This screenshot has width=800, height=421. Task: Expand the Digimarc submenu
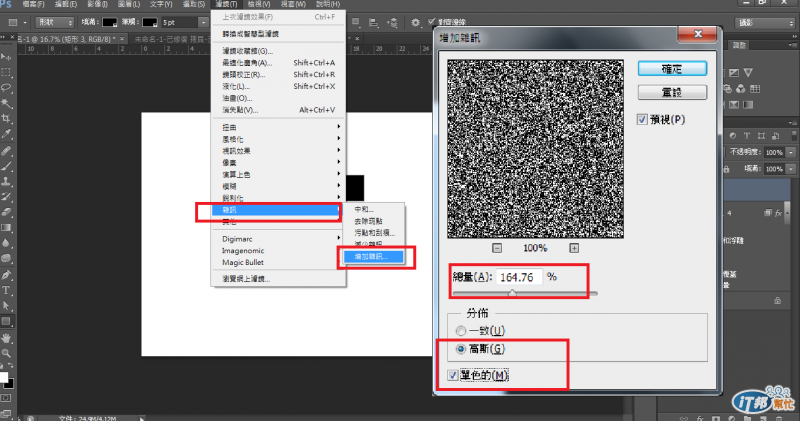(x=278, y=239)
